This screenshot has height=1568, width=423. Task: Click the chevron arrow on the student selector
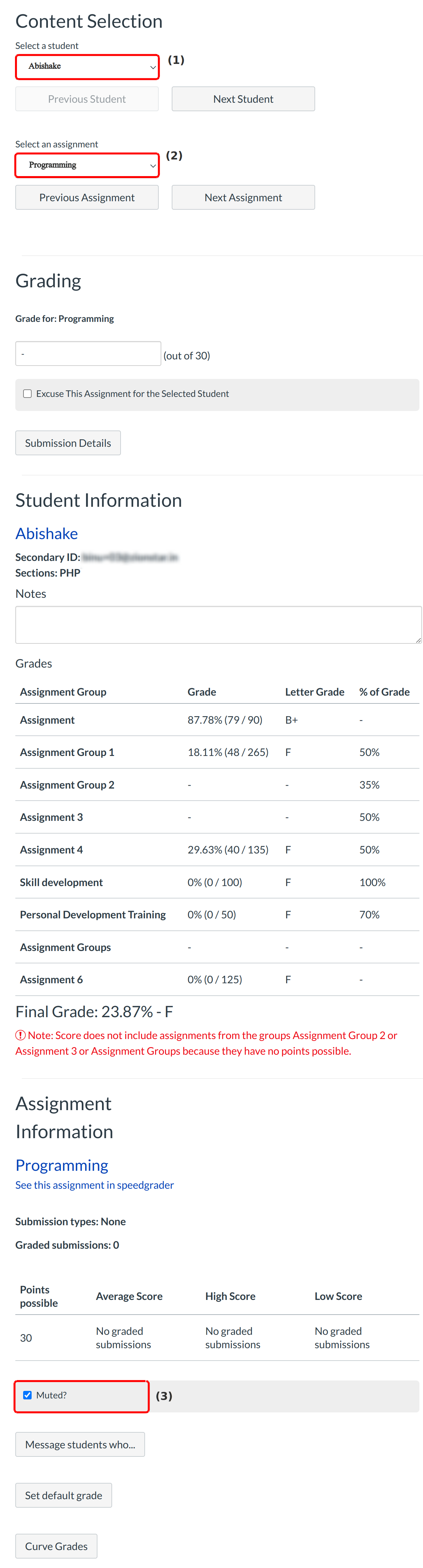coord(153,67)
